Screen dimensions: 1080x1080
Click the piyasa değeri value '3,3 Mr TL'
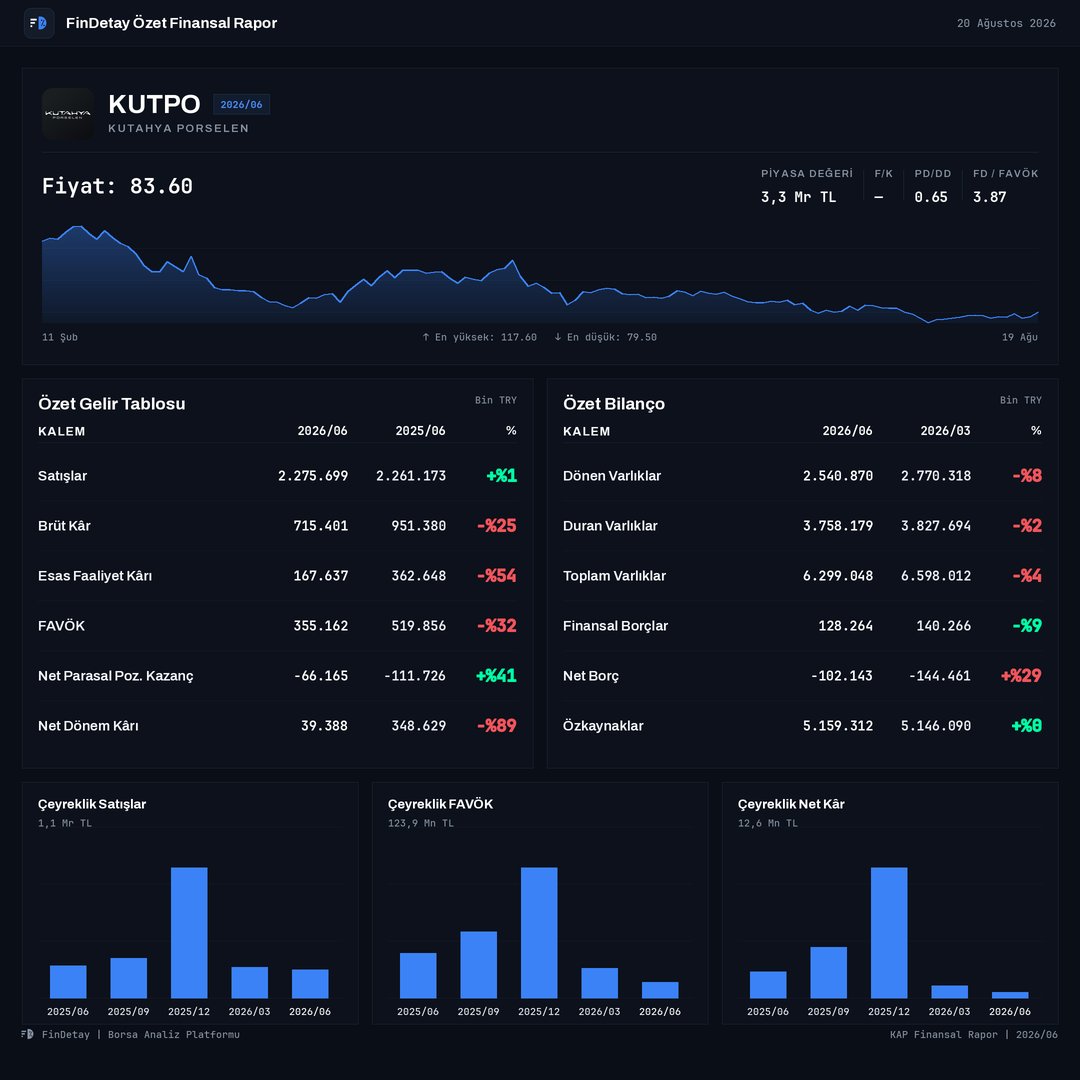(x=798, y=197)
